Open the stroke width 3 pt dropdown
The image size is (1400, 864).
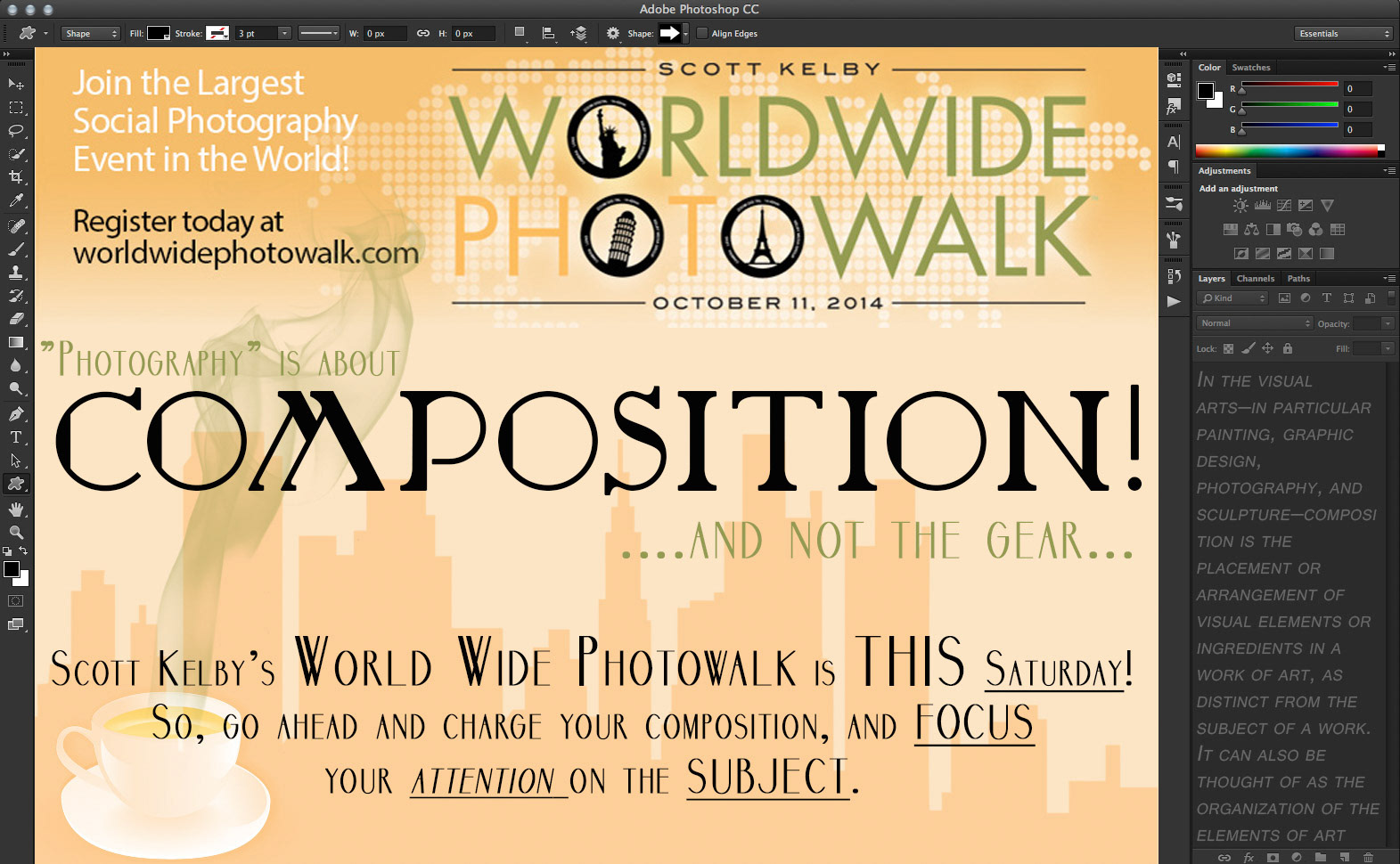coord(284,34)
